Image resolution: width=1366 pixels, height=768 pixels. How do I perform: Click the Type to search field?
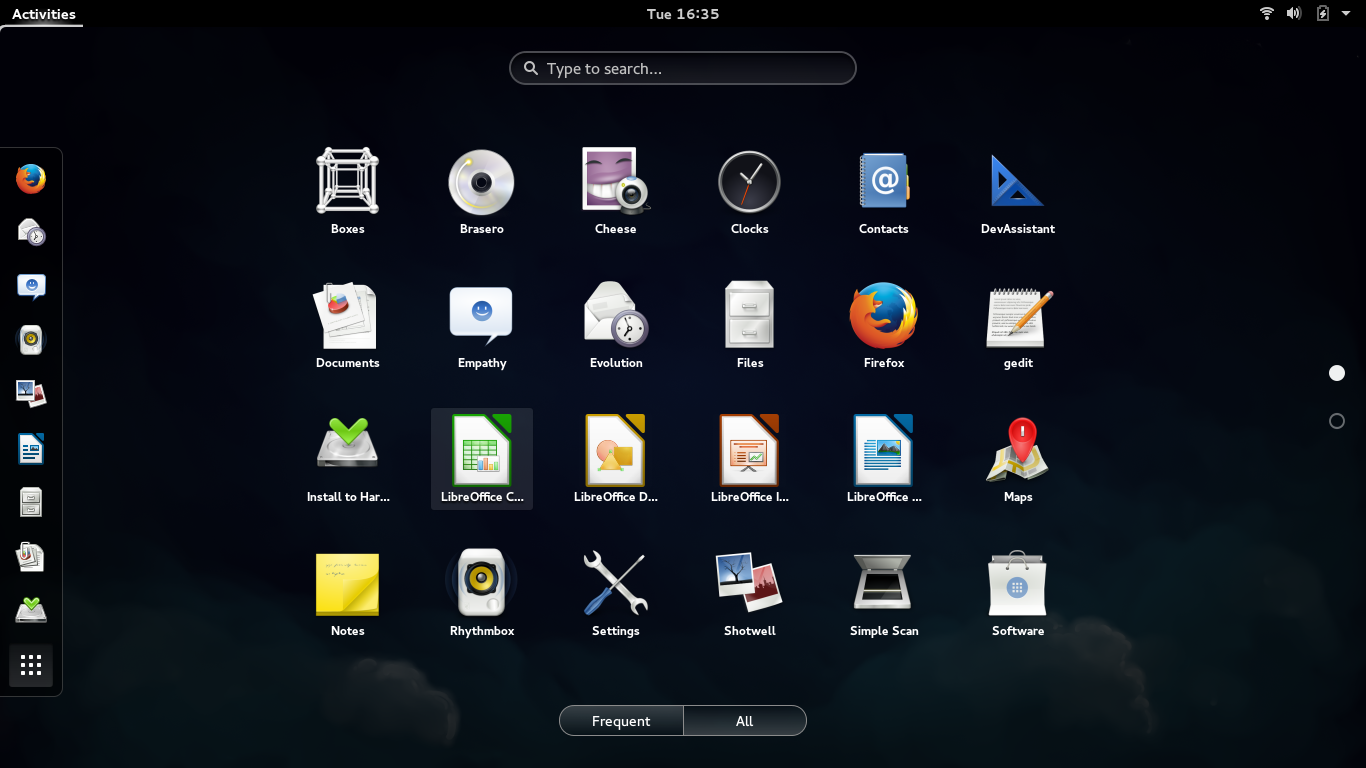(x=683, y=68)
